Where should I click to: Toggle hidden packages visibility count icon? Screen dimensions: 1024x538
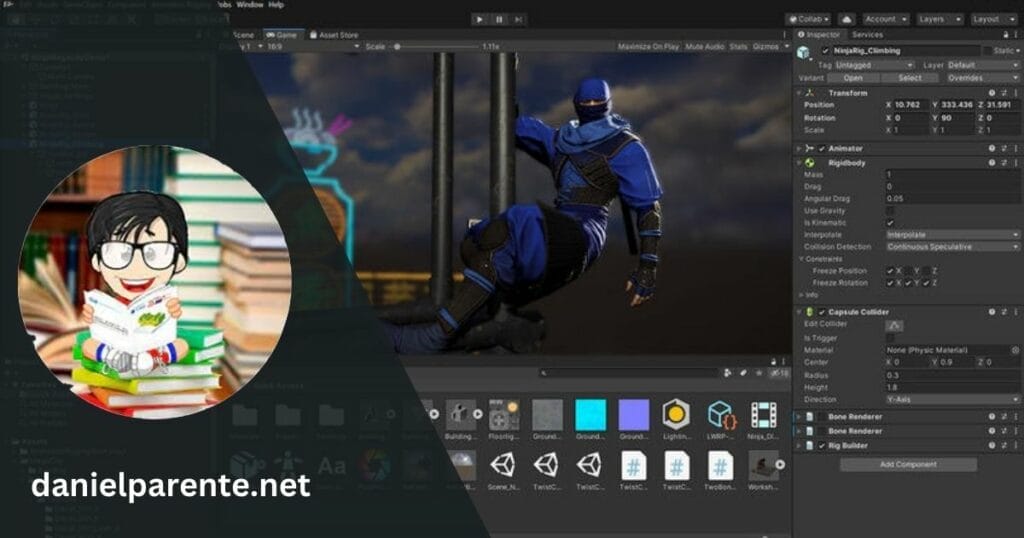779,373
